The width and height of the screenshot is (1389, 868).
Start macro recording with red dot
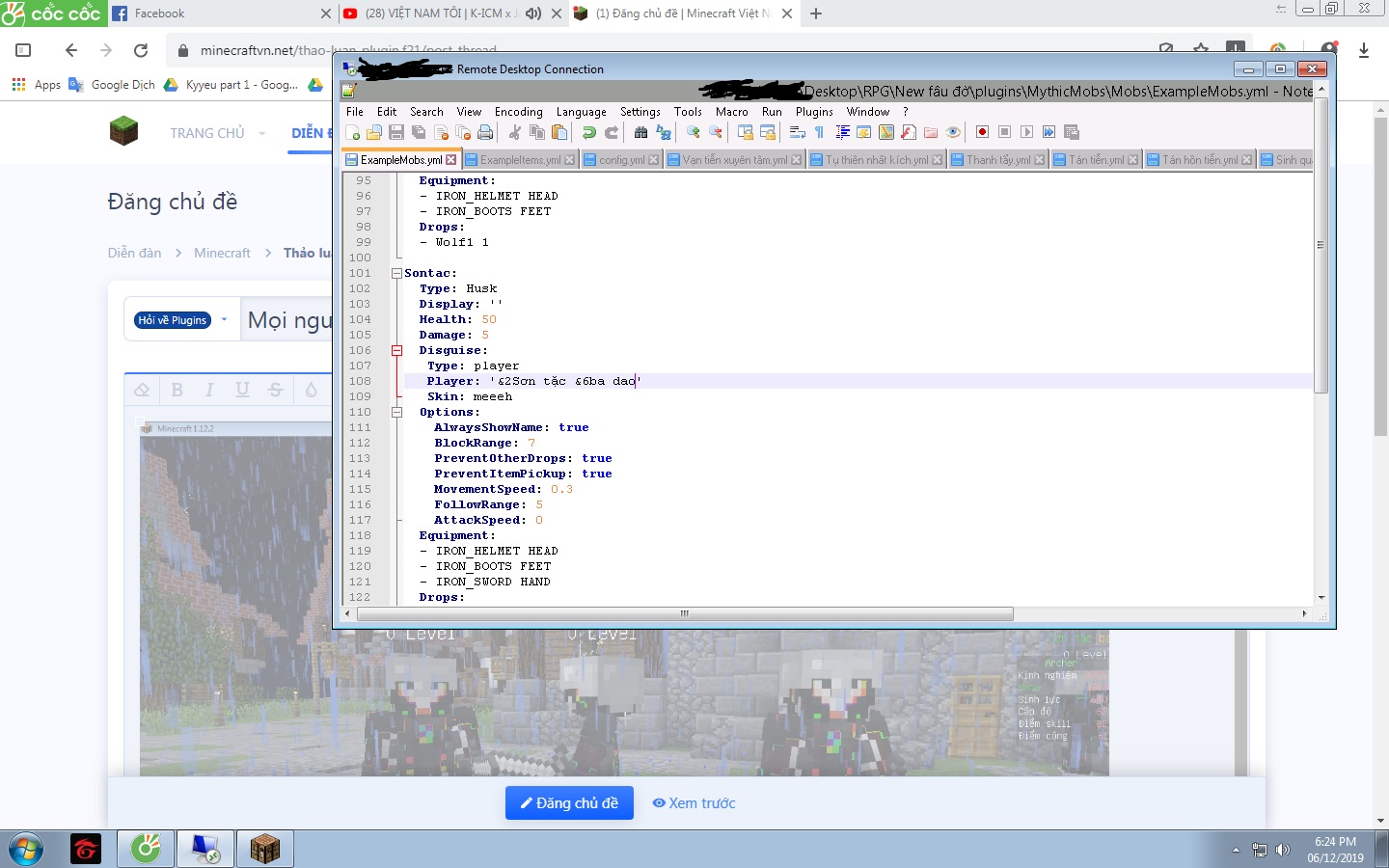pyautogui.click(x=983, y=132)
